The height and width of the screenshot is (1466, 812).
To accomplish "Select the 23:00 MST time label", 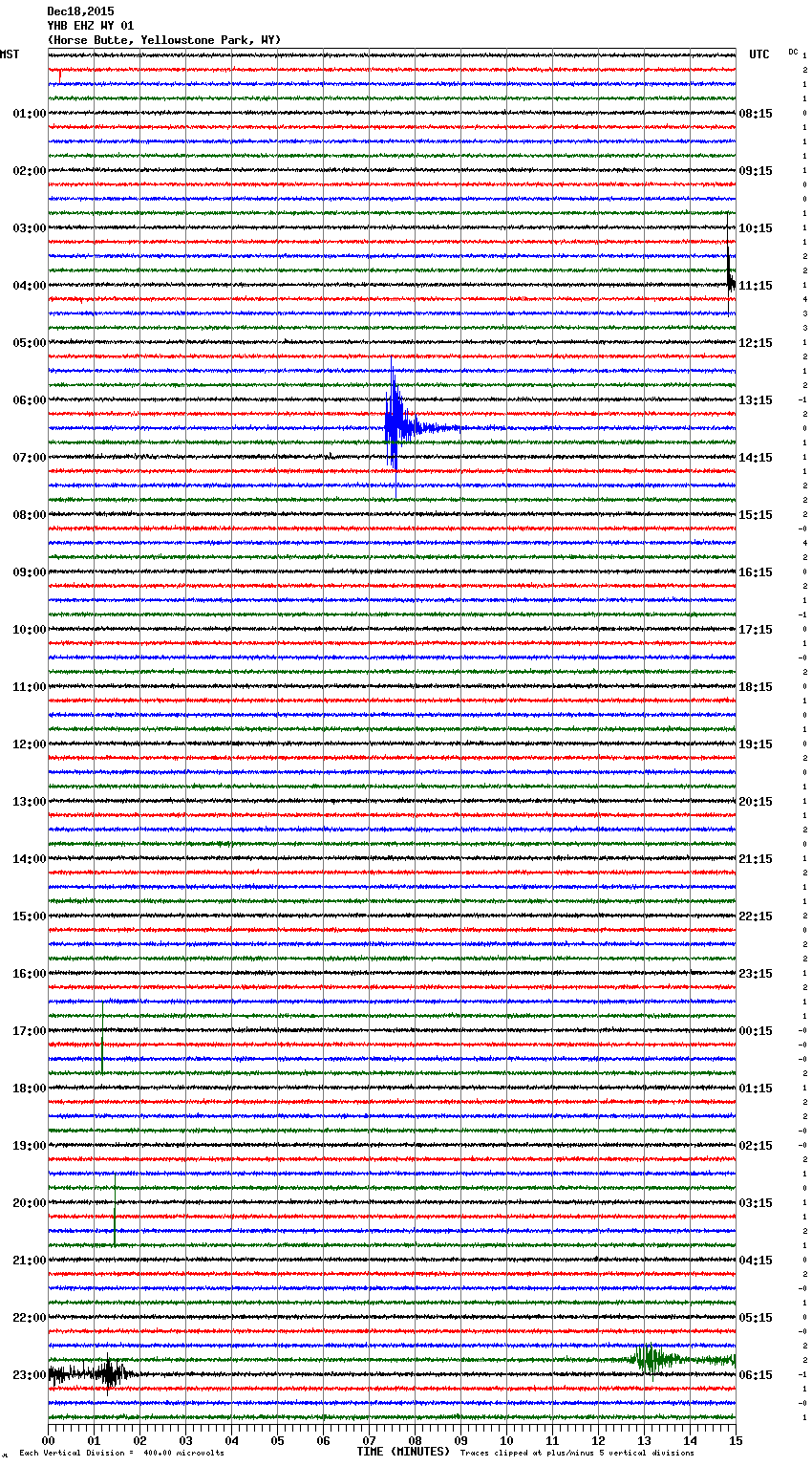I will coord(29,1375).
